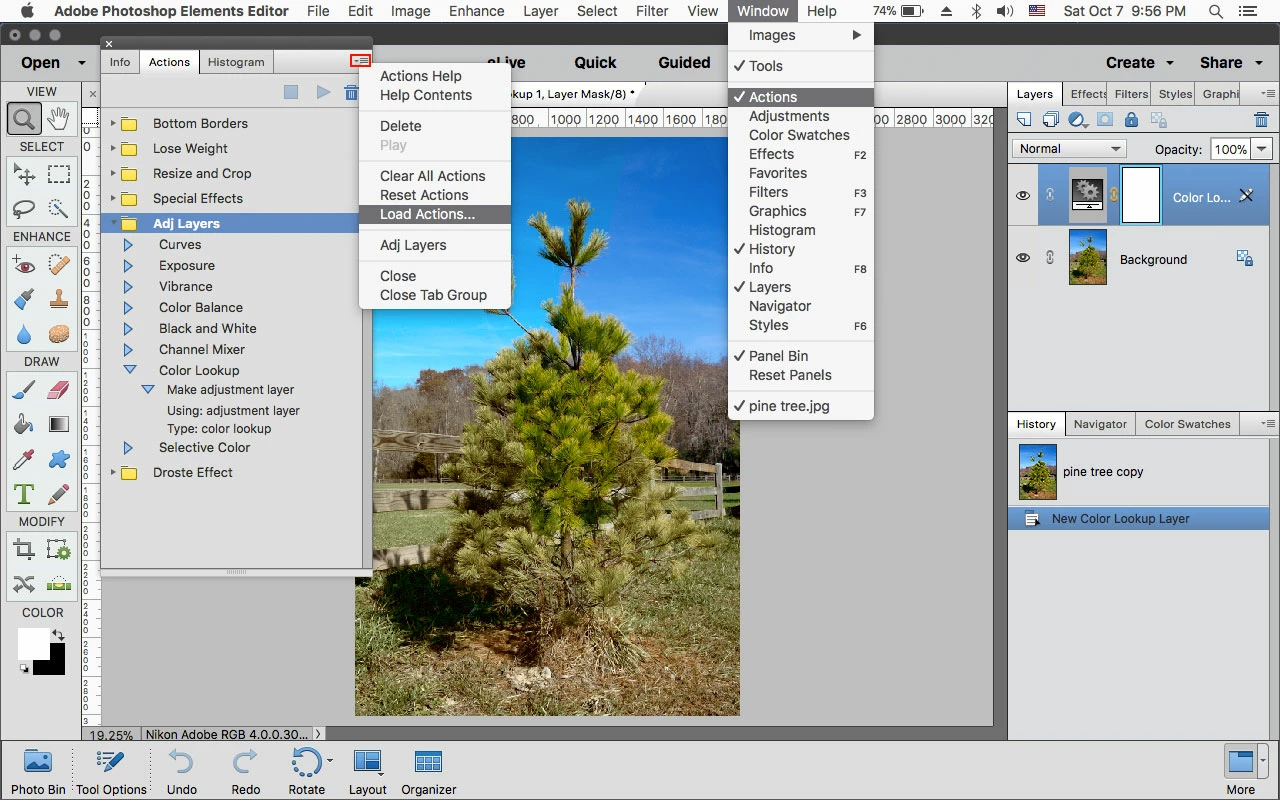
Task: Click the lock all pixels icon
Action: pyautogui.click(x=1131, y=120)
